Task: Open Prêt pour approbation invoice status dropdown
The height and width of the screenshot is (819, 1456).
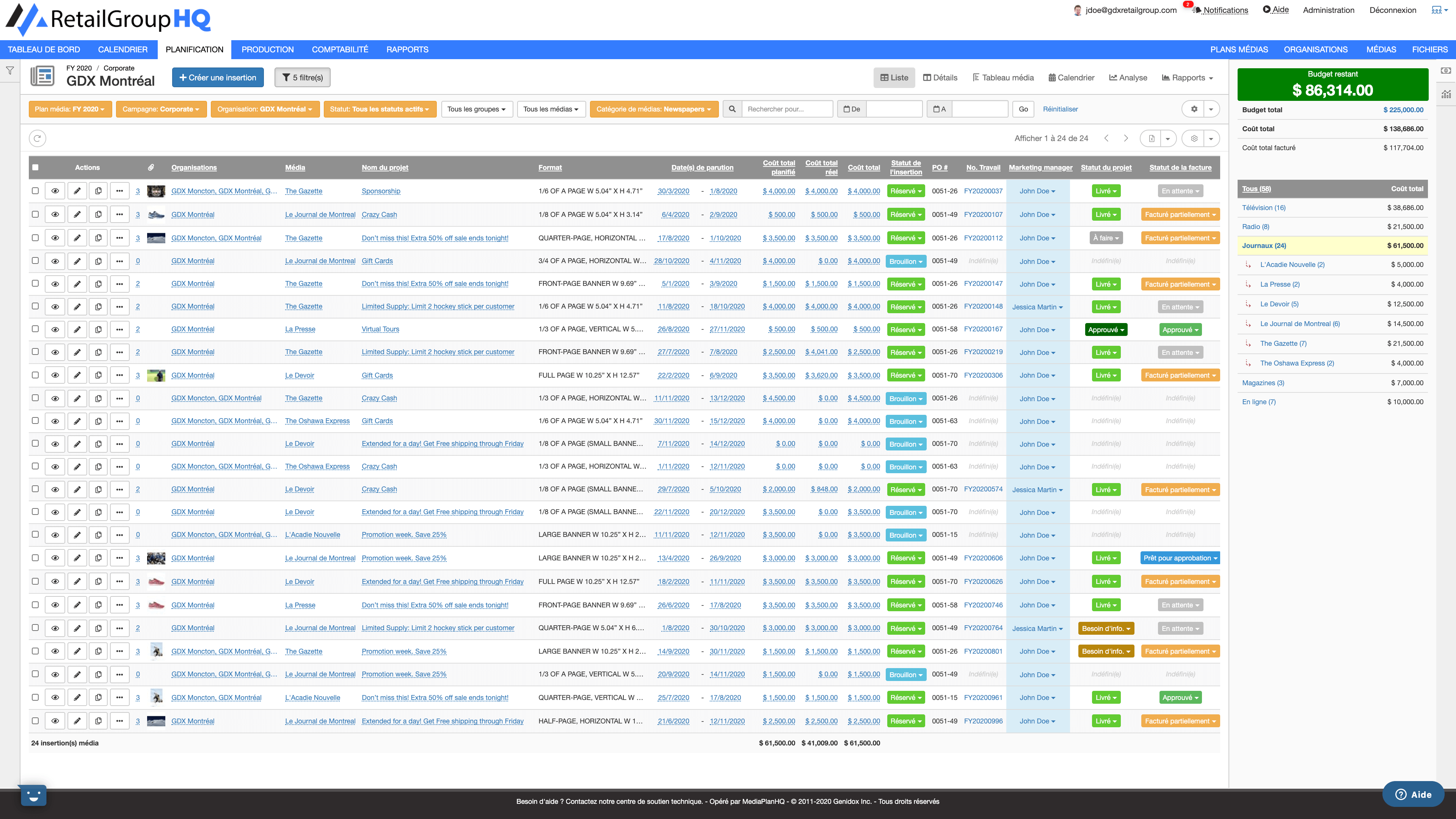Action: (x=1180, y=558)
